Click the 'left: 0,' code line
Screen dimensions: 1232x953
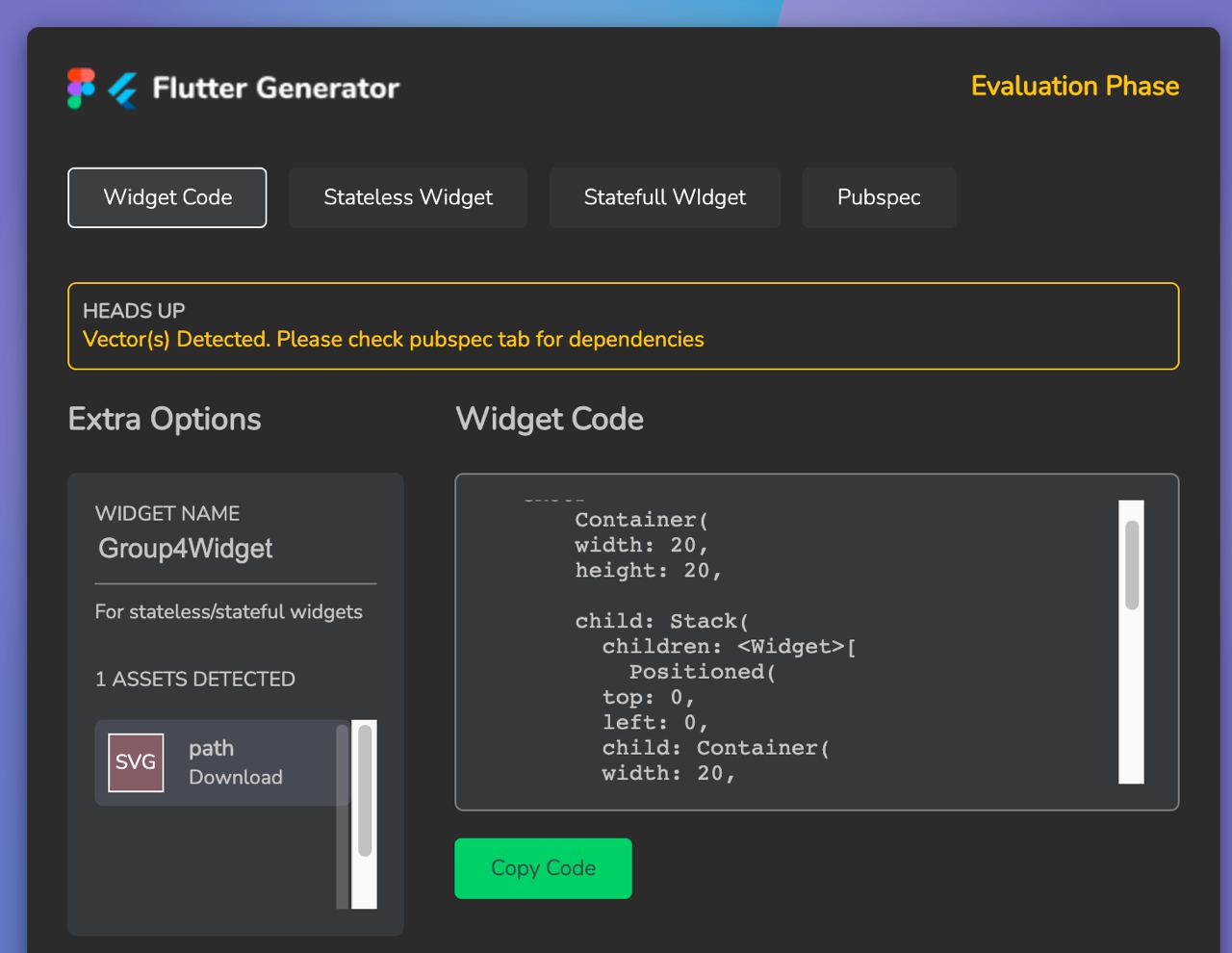tap(655, 722)
